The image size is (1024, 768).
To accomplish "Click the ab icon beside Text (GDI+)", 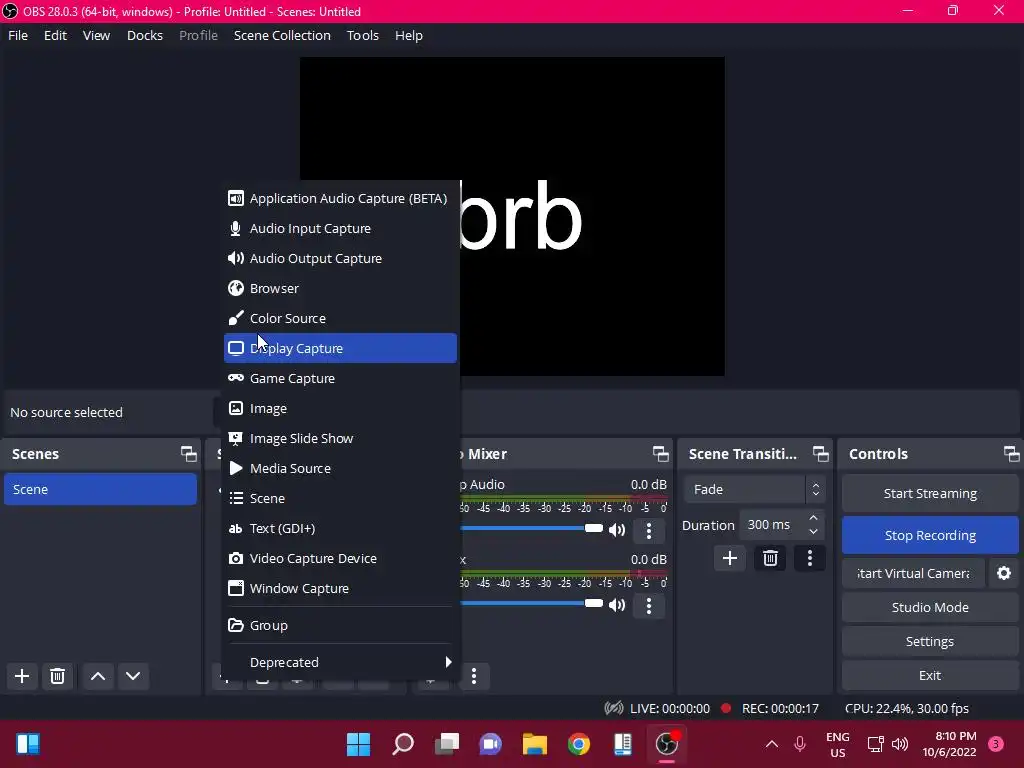I will click(236, 528).
